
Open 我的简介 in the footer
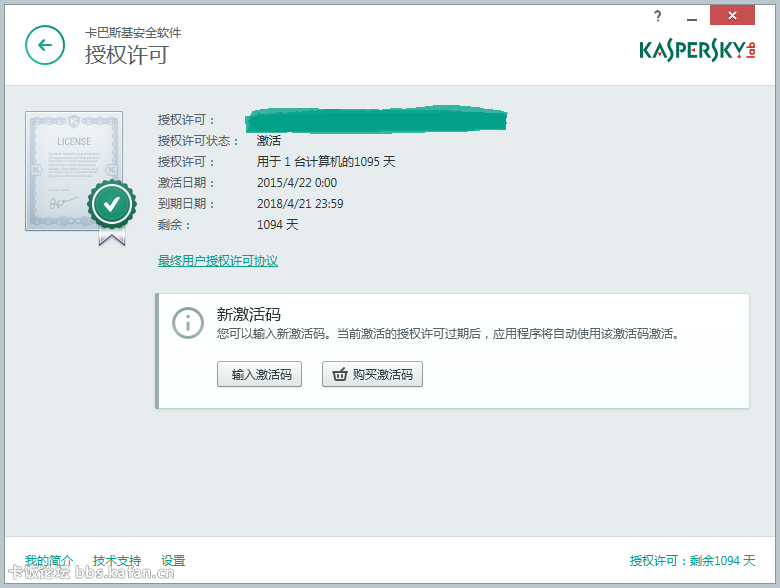(x=49, y=561)
